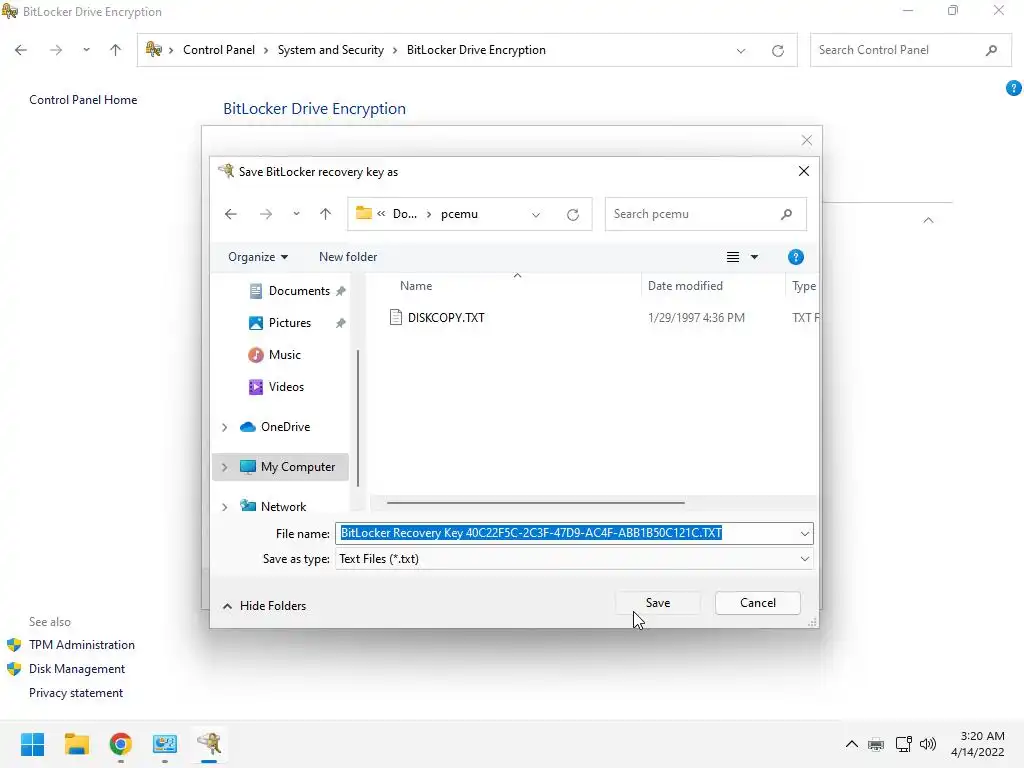Screen dimensions: 1024x768
Task: Go up one folder level in save dialog
Action: 325,214
